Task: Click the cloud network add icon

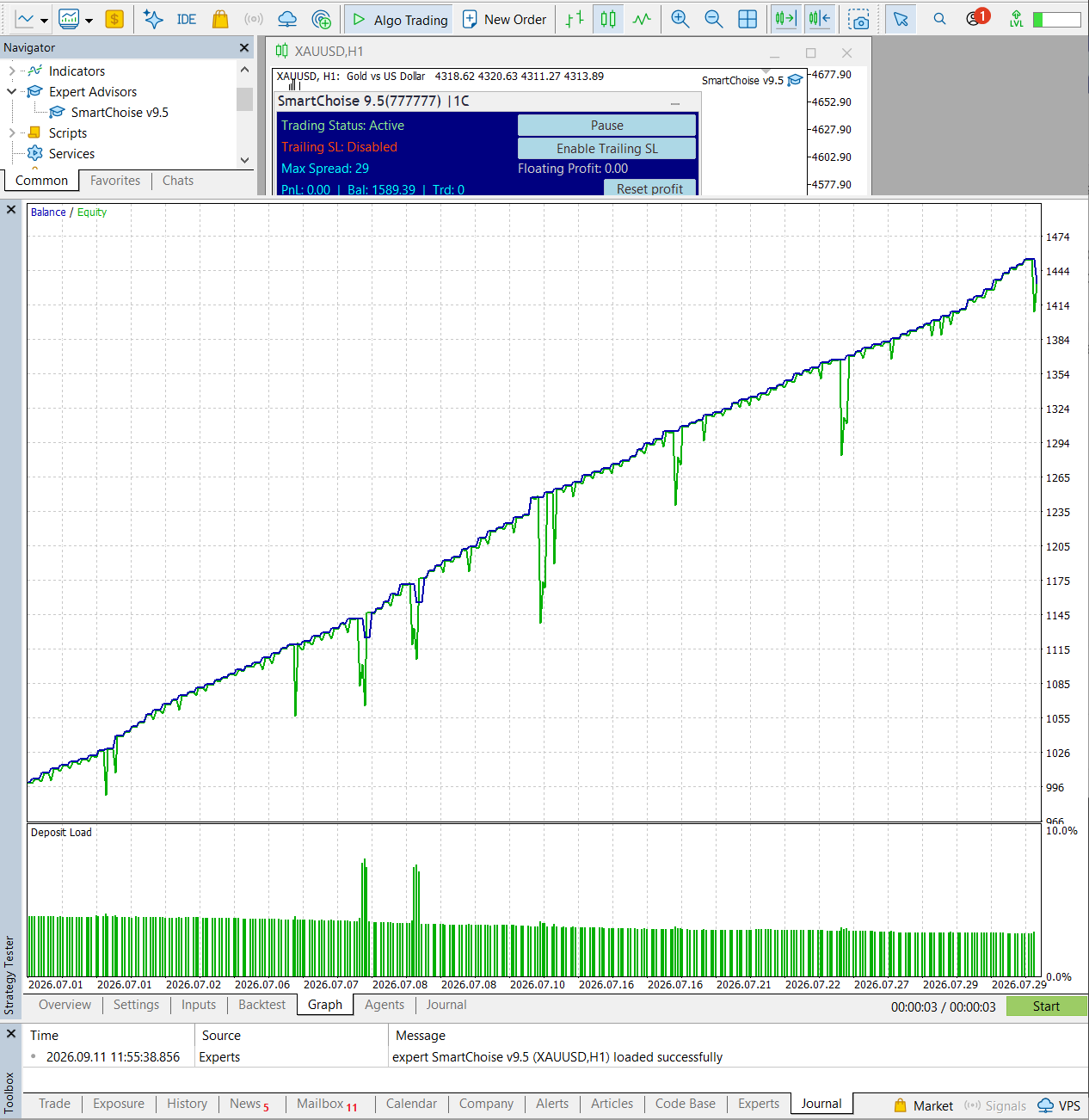Action: click(322, 19)
